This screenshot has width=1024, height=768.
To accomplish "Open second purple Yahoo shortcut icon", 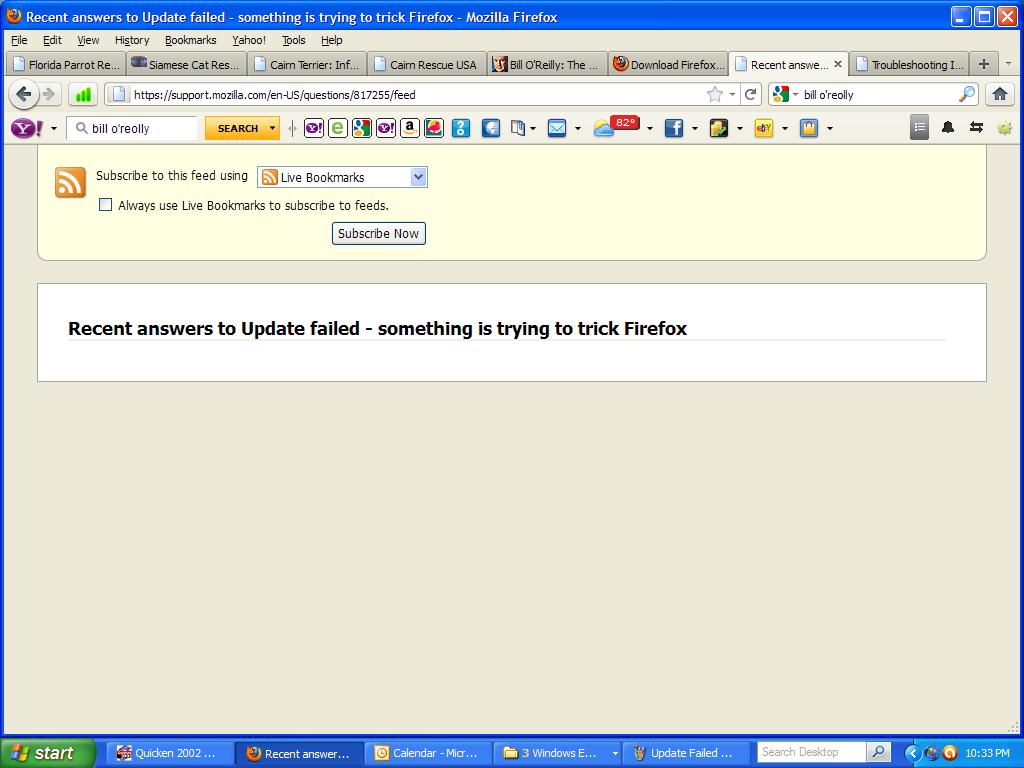I will click(x=386, y=129).
